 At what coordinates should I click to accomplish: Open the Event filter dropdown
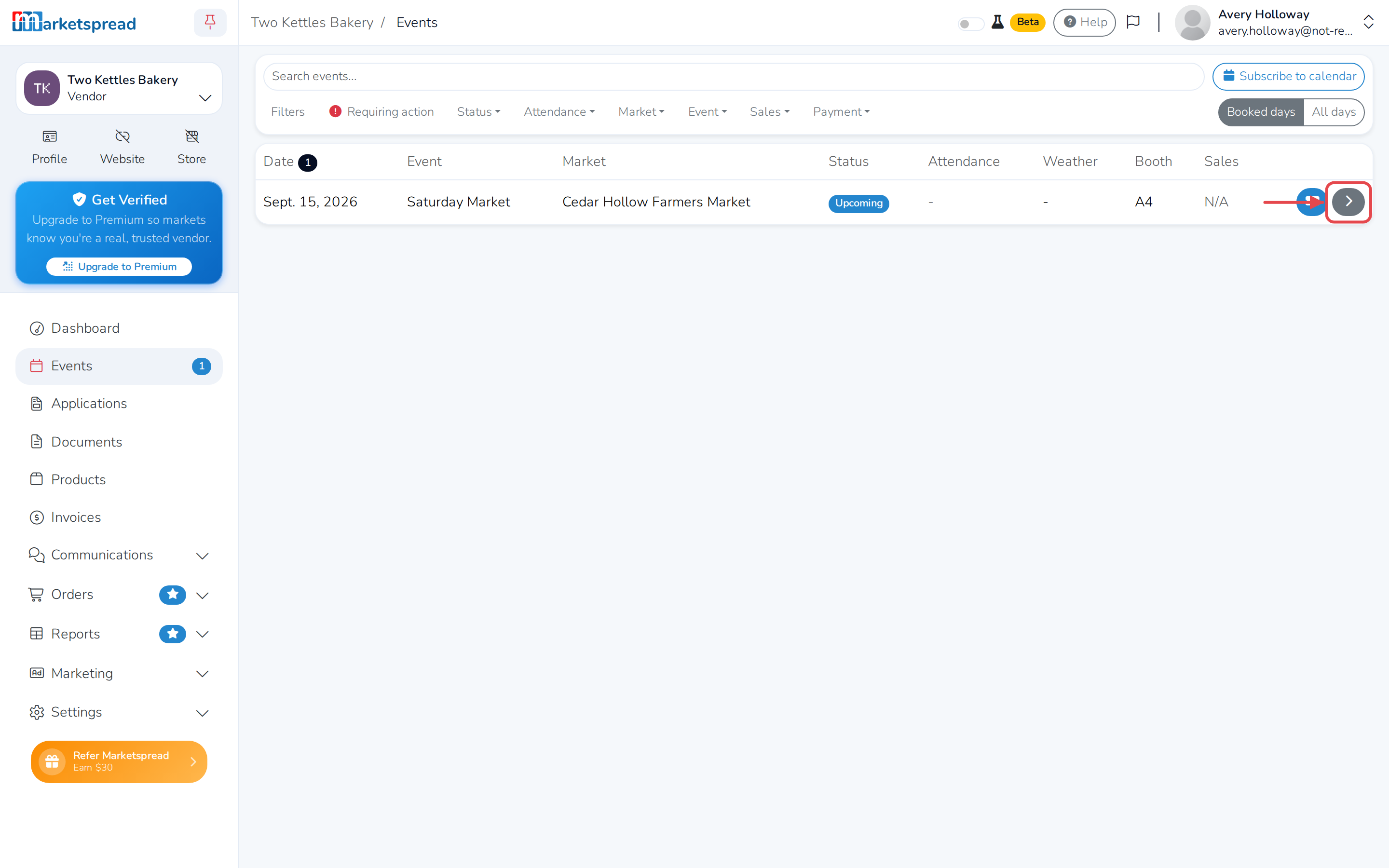[707, 112]
